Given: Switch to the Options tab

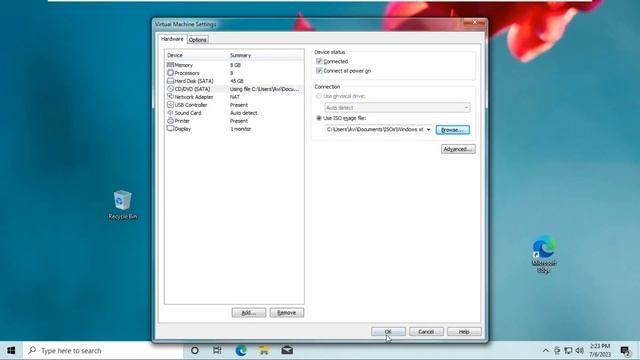Looking at the screenshot, I should (x=198, y=40).
